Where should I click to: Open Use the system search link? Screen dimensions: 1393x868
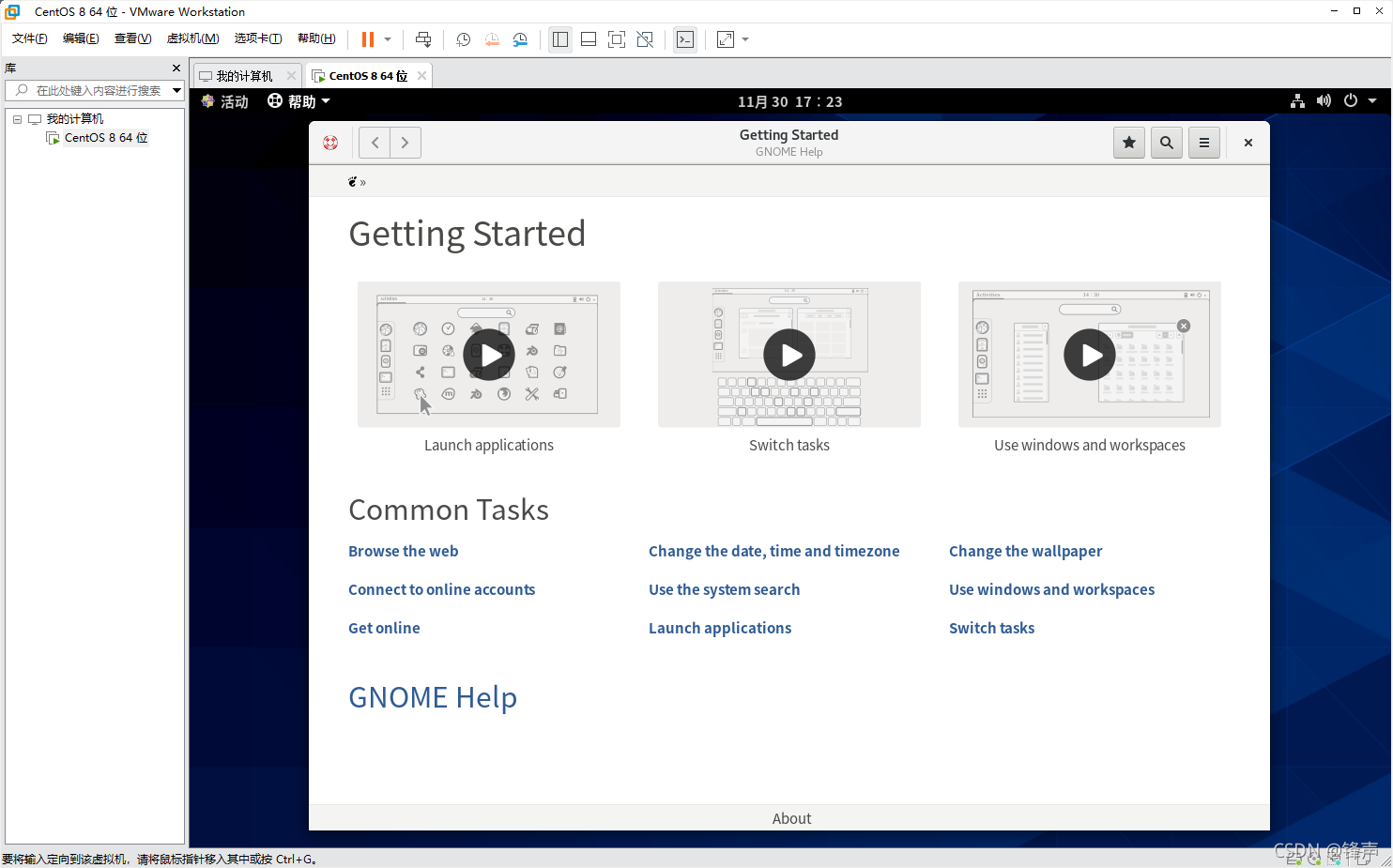coord(725,589)
